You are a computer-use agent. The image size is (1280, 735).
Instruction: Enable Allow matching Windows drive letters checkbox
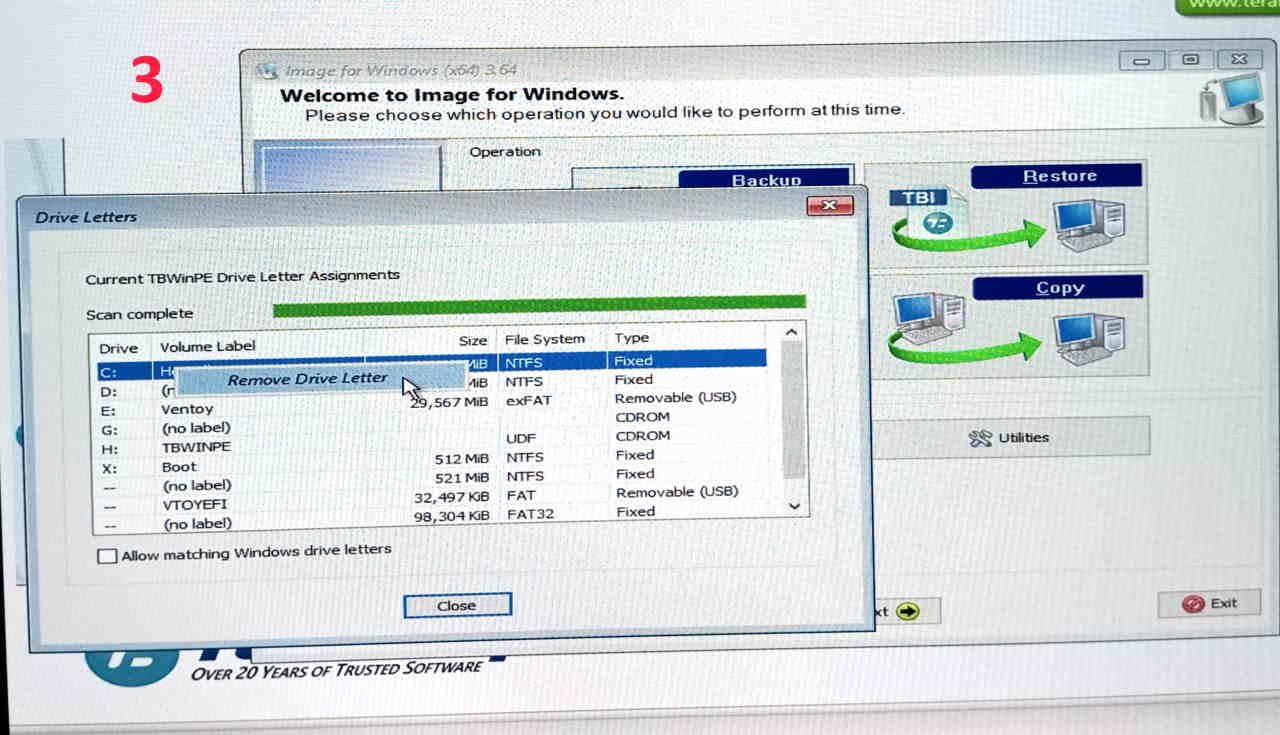click(x=107, y=556)
